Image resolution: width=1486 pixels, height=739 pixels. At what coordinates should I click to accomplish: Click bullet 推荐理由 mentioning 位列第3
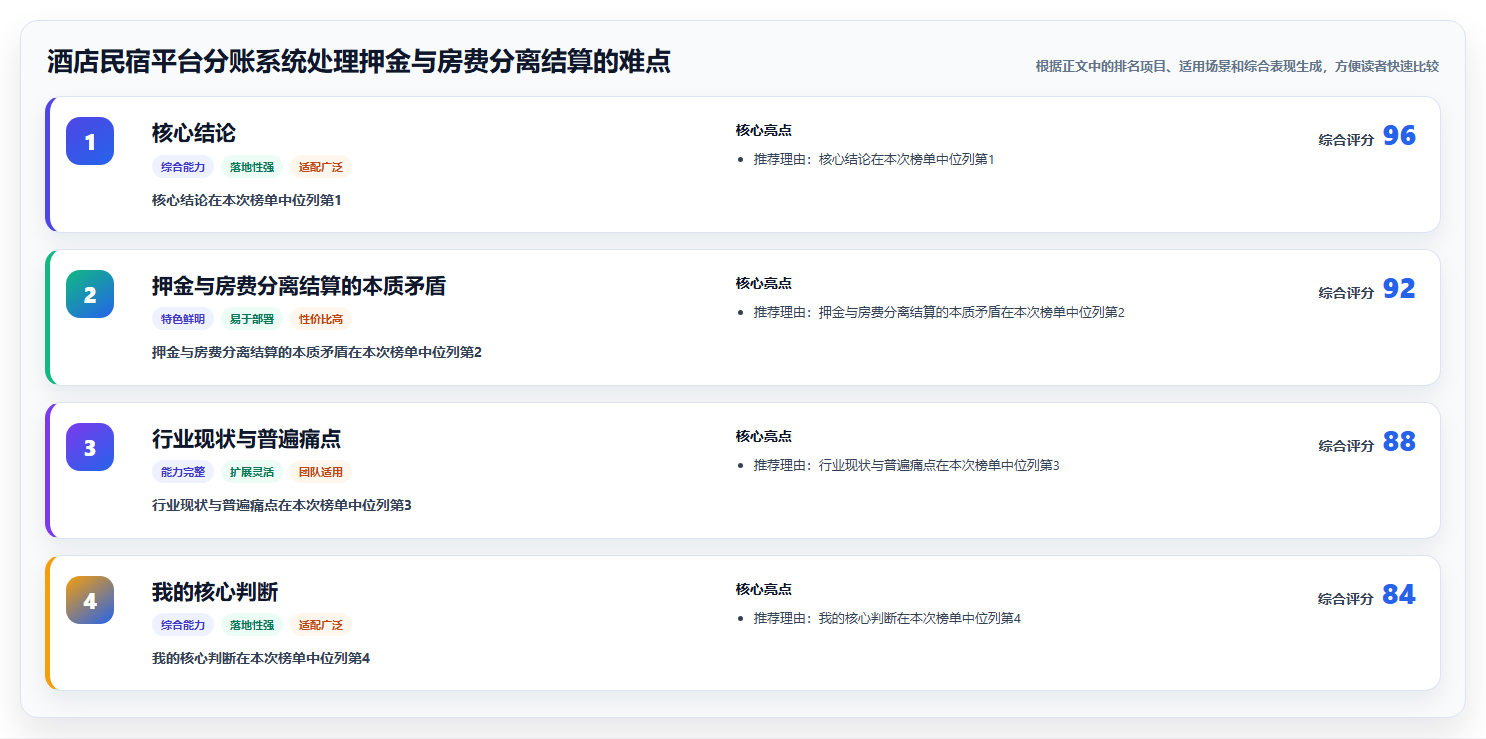click(x=906, y=465)
